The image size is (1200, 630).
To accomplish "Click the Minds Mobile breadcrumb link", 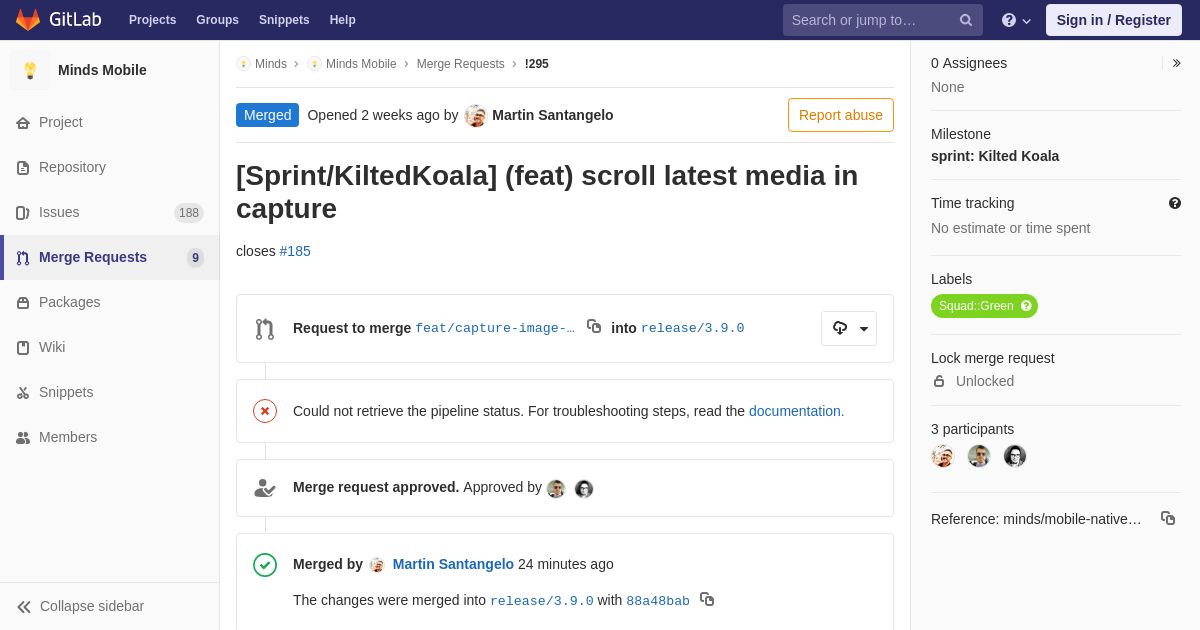I will click(361, 64).
